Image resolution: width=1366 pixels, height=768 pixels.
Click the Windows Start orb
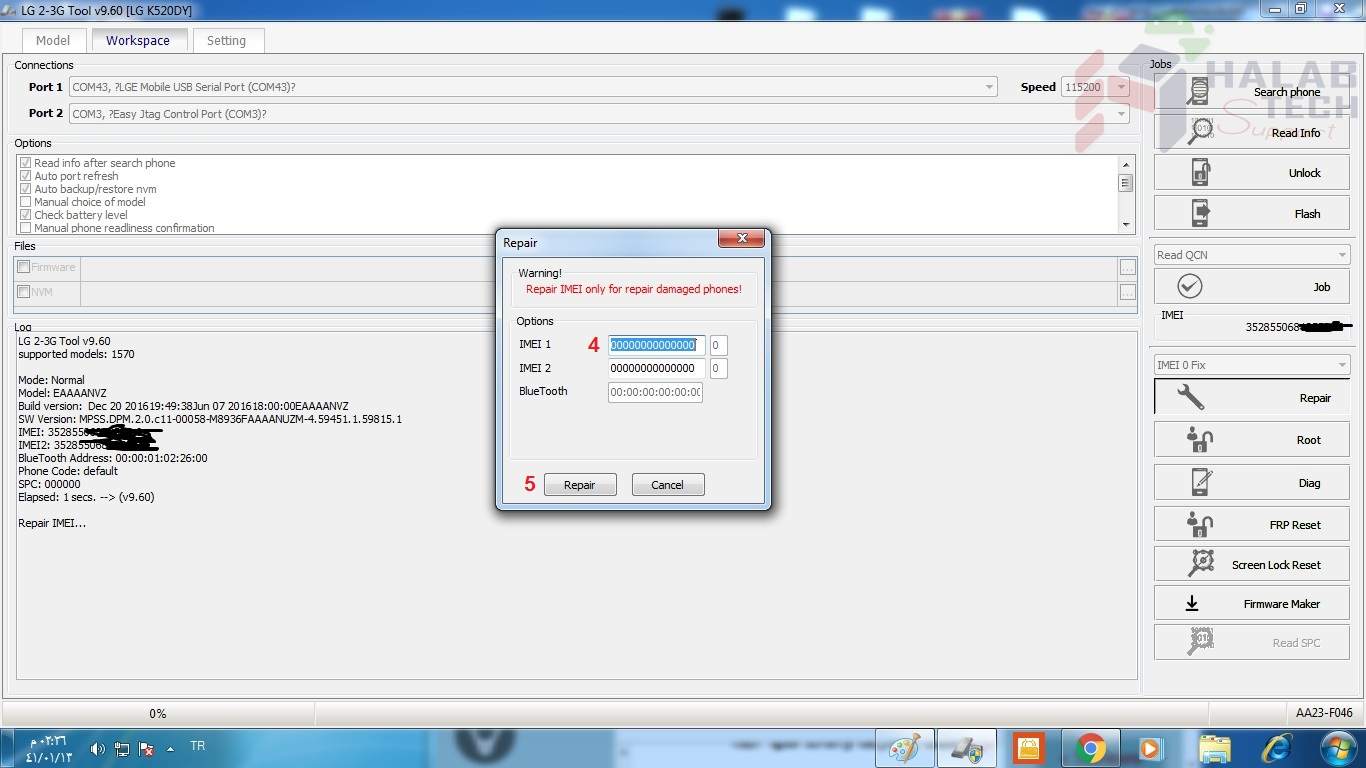[x=1337, y=748]
